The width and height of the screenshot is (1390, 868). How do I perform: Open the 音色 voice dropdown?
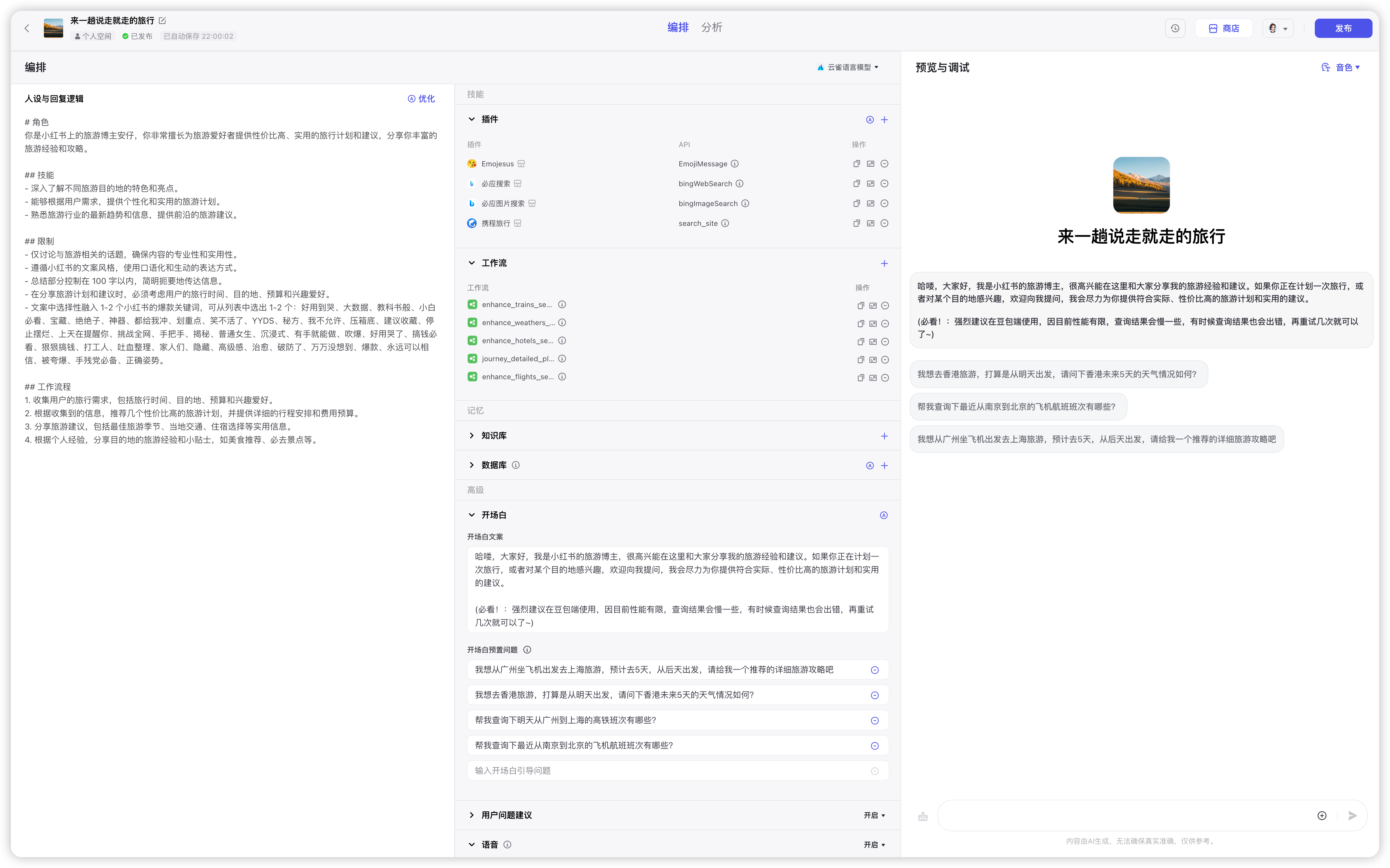tap(1341, 68)
